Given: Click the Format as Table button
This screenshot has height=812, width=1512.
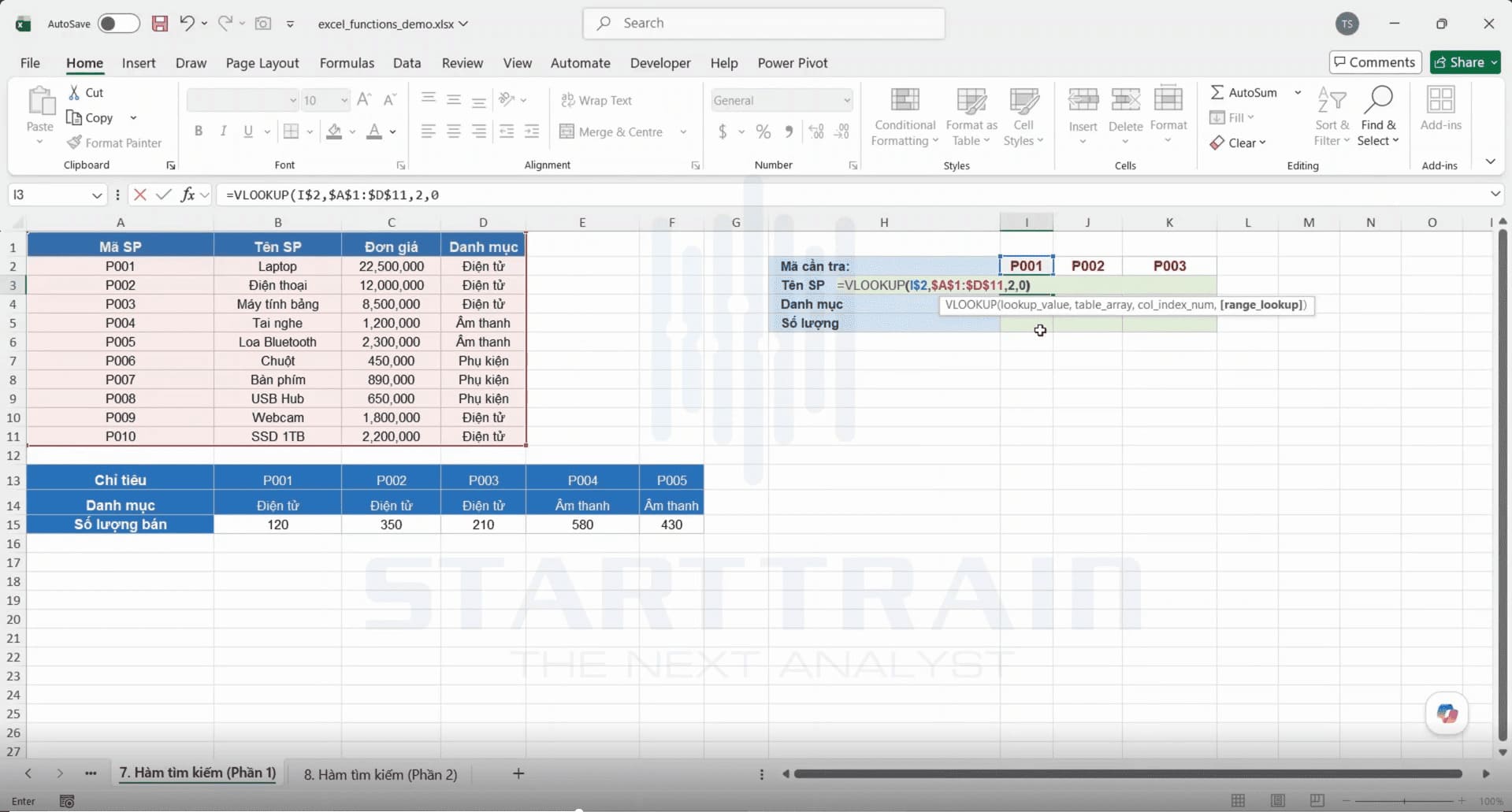Looking at the screenshot, I should (971, 117).
